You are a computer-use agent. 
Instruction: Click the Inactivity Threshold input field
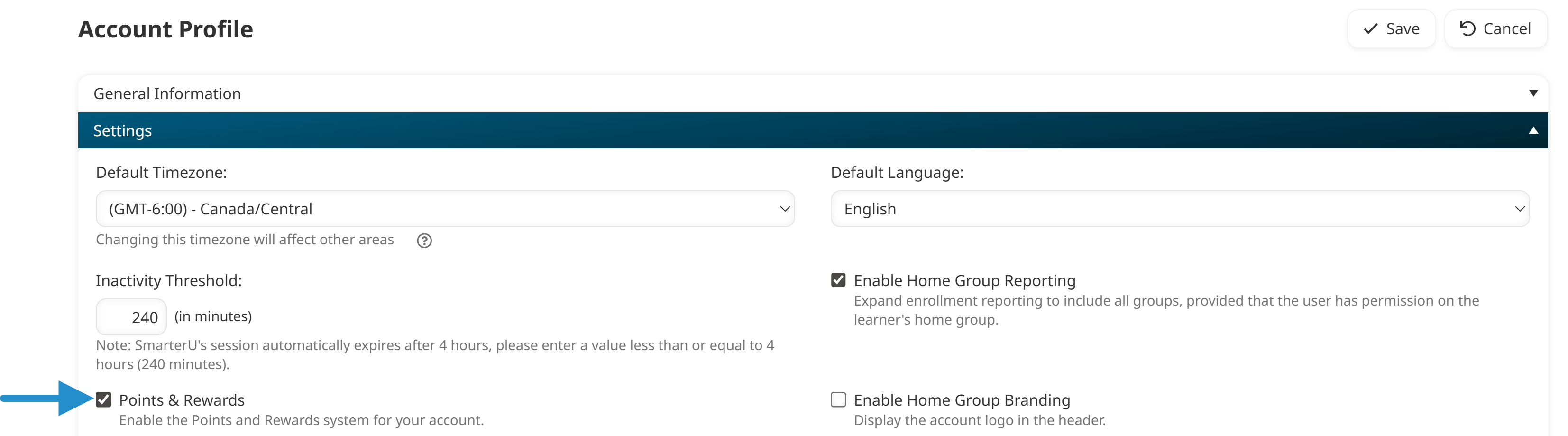[x=131, y=316]
